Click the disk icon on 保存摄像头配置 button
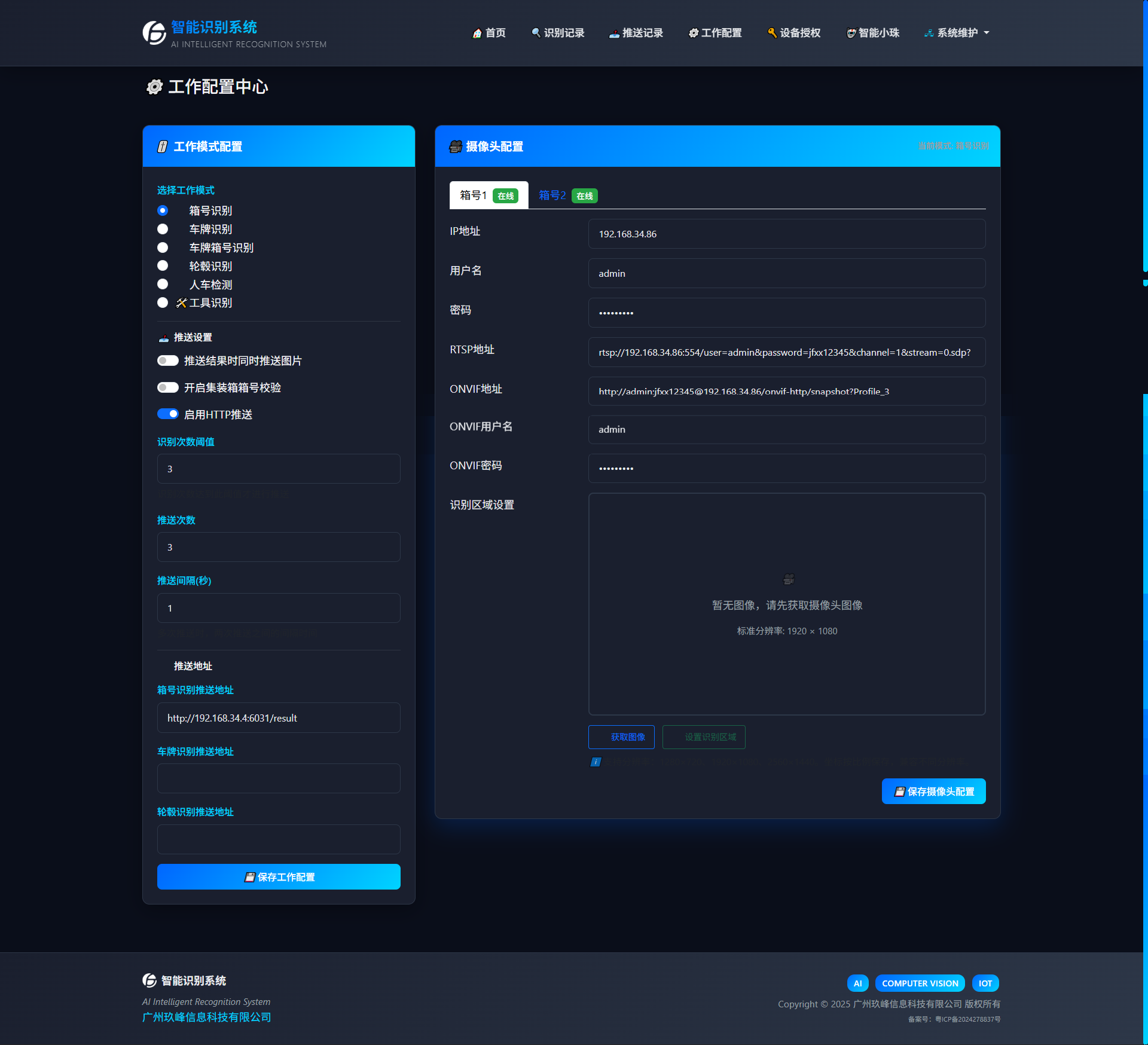 click(899, 792)
